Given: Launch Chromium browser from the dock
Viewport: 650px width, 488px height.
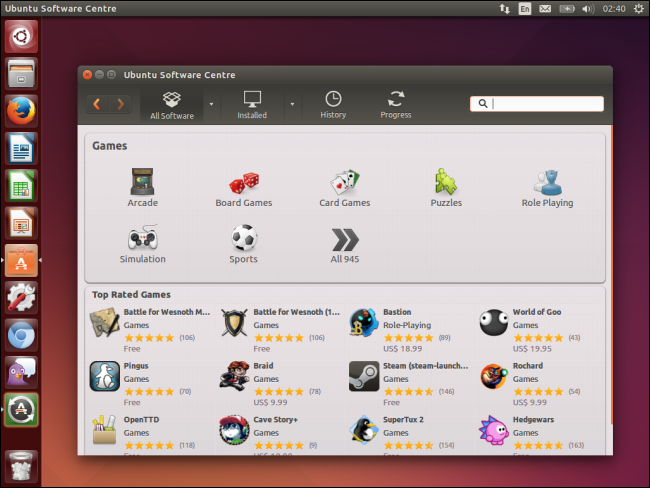Looking at the screenshot, I should [x=21, y=335].
